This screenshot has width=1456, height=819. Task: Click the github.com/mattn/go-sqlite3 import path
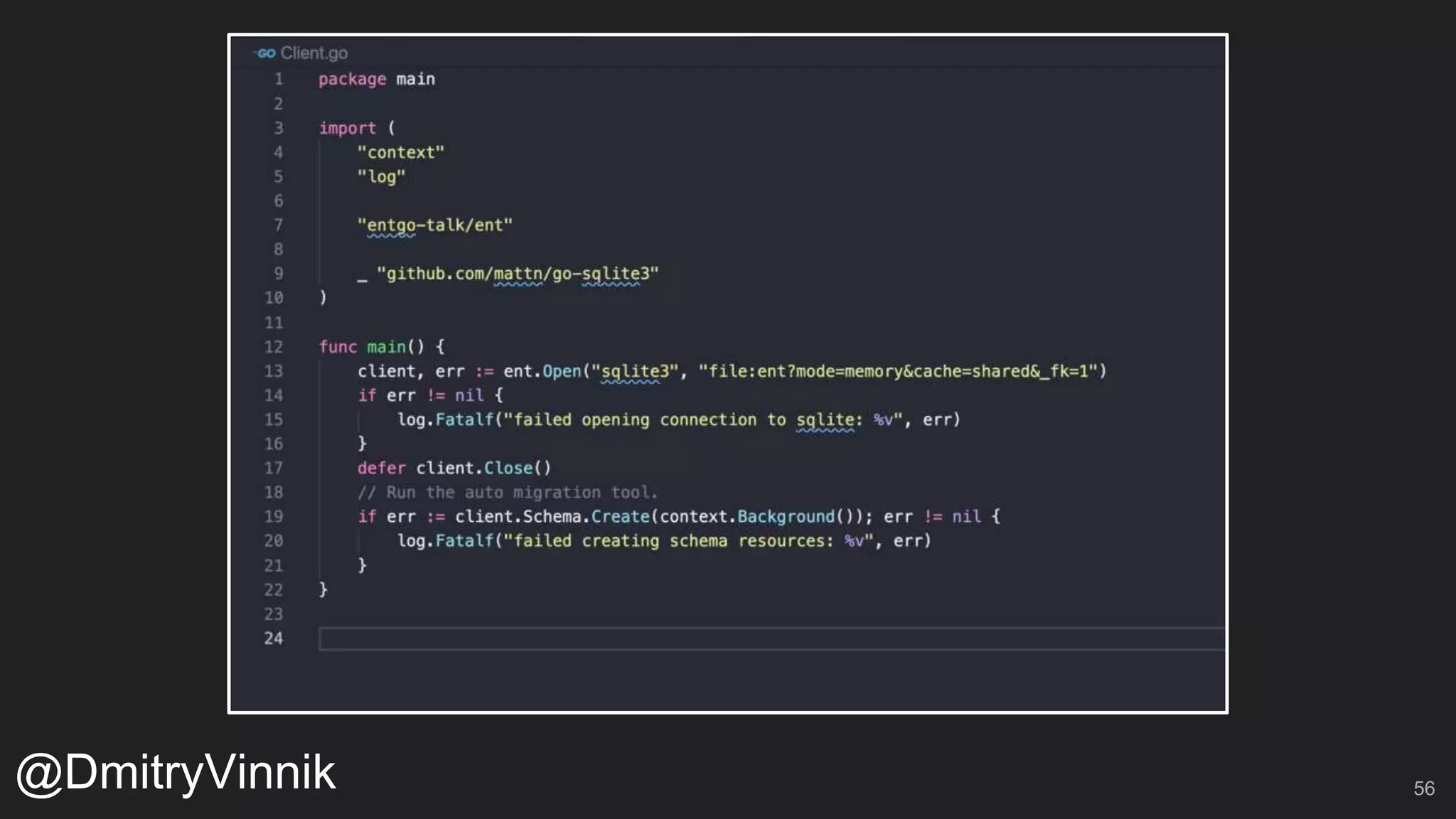518,274
